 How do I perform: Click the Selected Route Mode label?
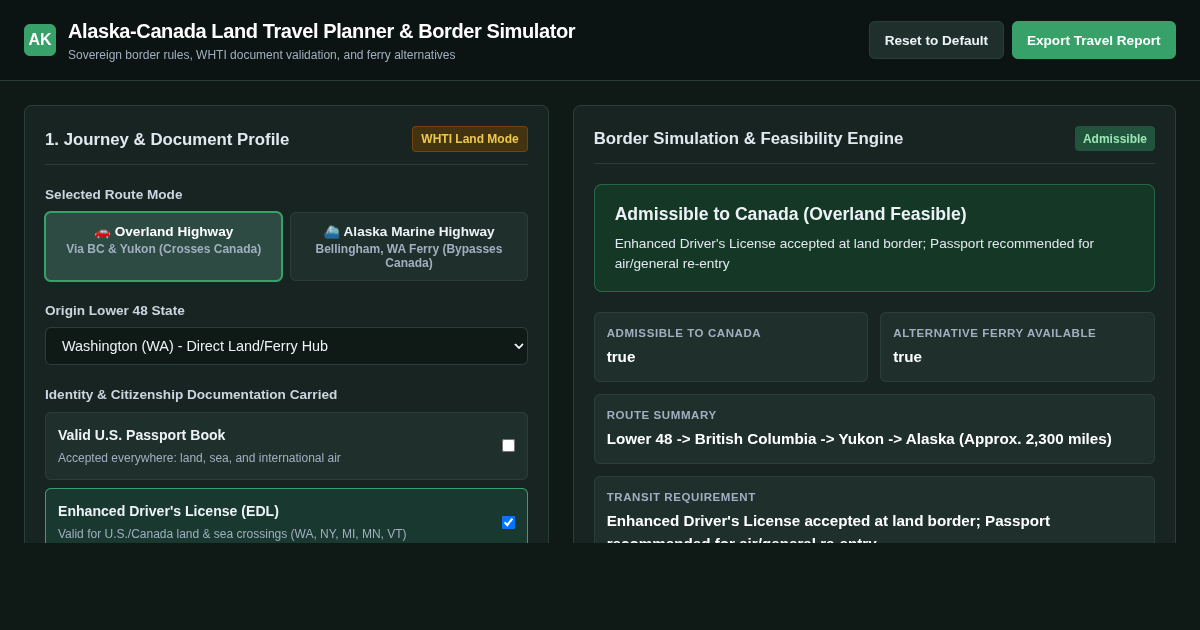114,195
